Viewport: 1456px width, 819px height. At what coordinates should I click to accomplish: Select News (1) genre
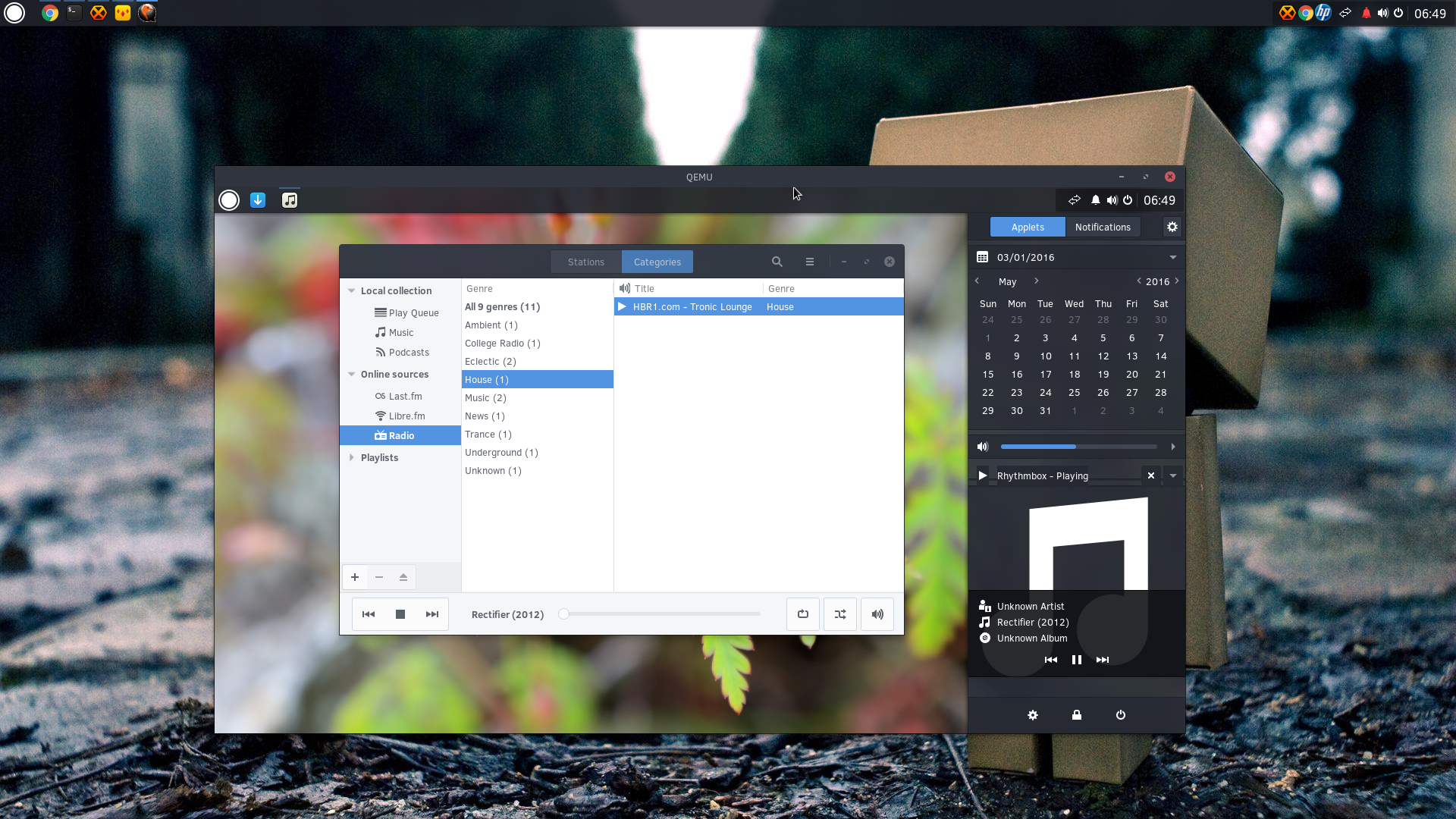pos(538,416)
